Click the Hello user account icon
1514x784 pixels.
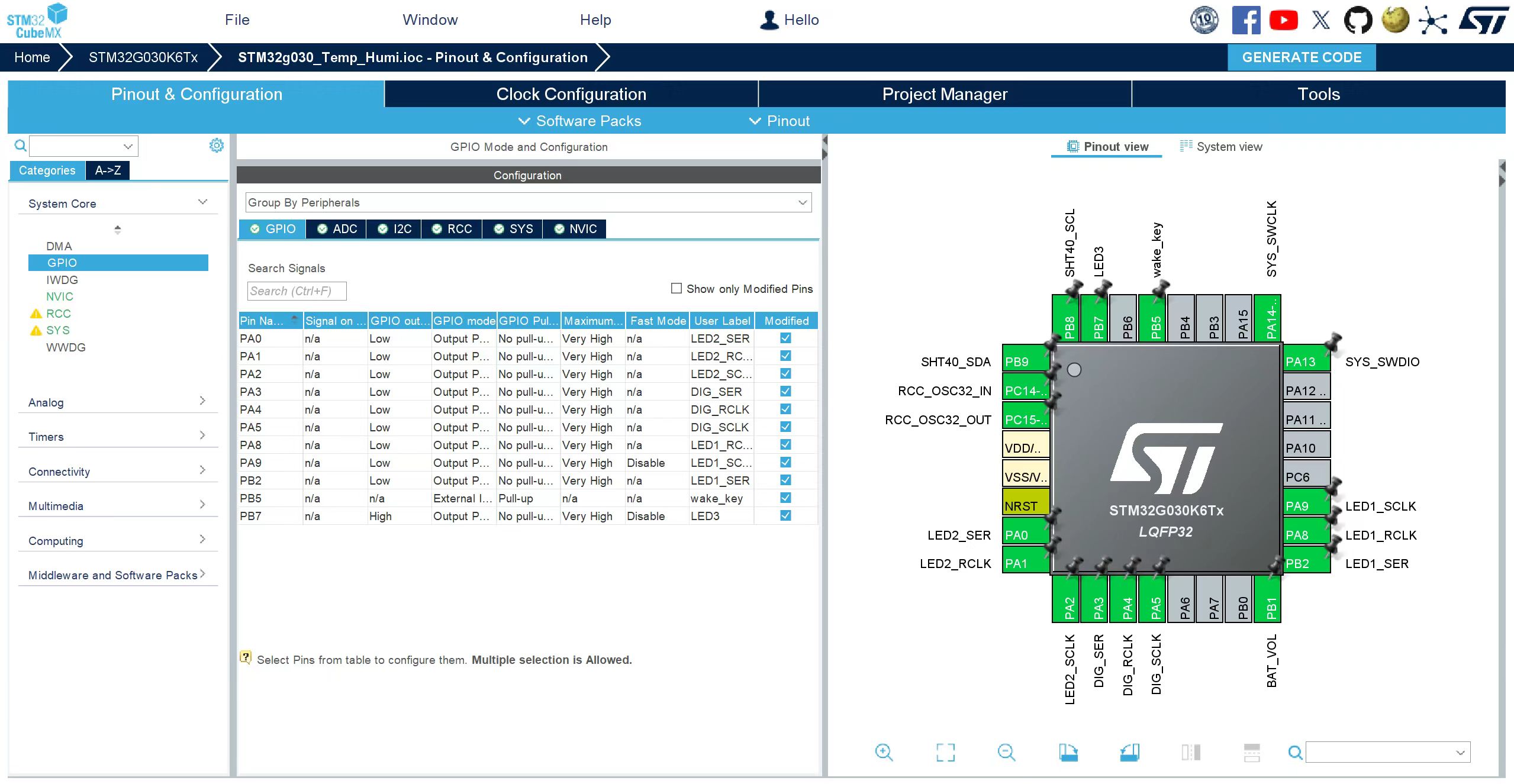click(x=769, y=20)
